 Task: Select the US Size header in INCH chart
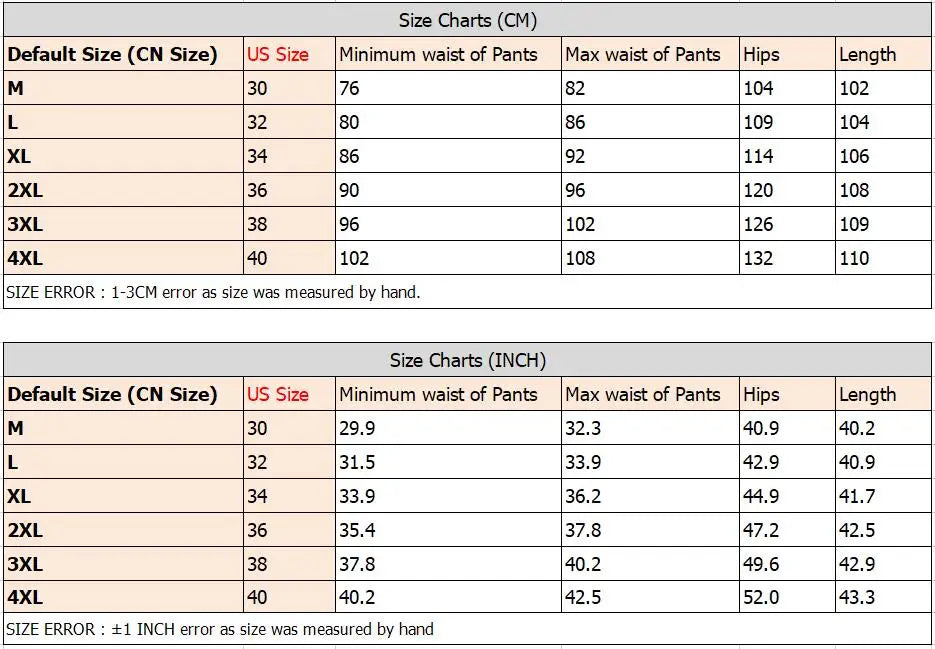tap(278, 394)
